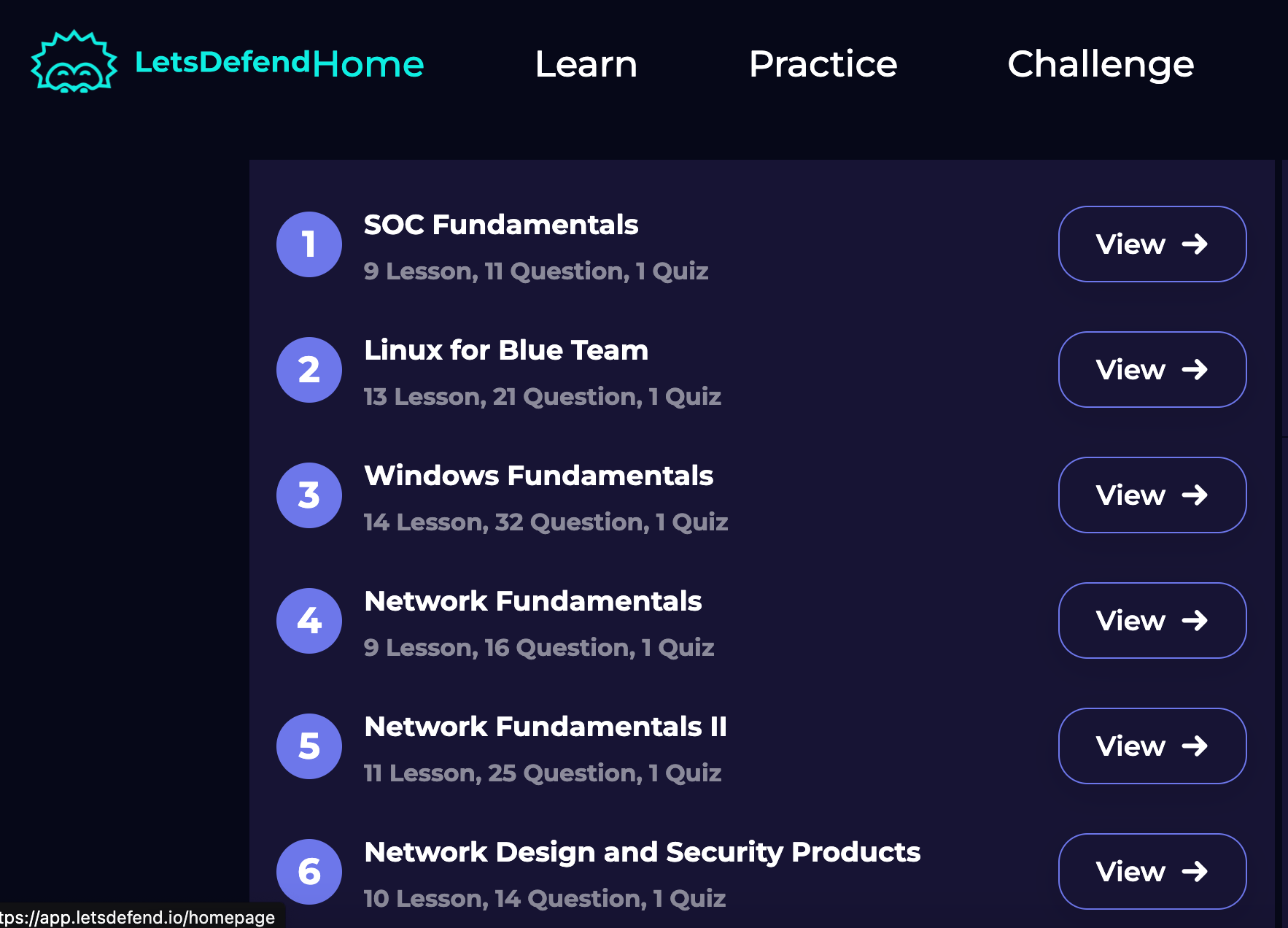View the Network Fundamentals course
The width and height of the screenshot is (1288, 928).
point(1152,621)
